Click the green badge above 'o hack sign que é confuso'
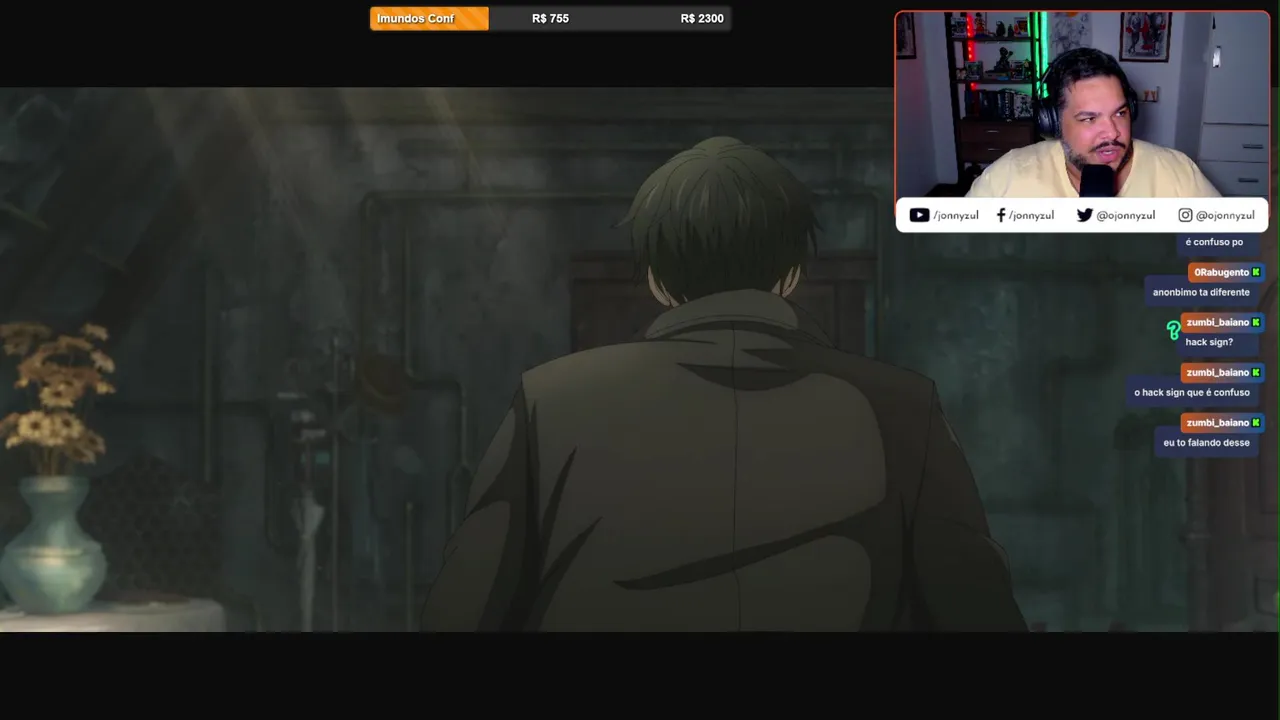 (1256, 372)
